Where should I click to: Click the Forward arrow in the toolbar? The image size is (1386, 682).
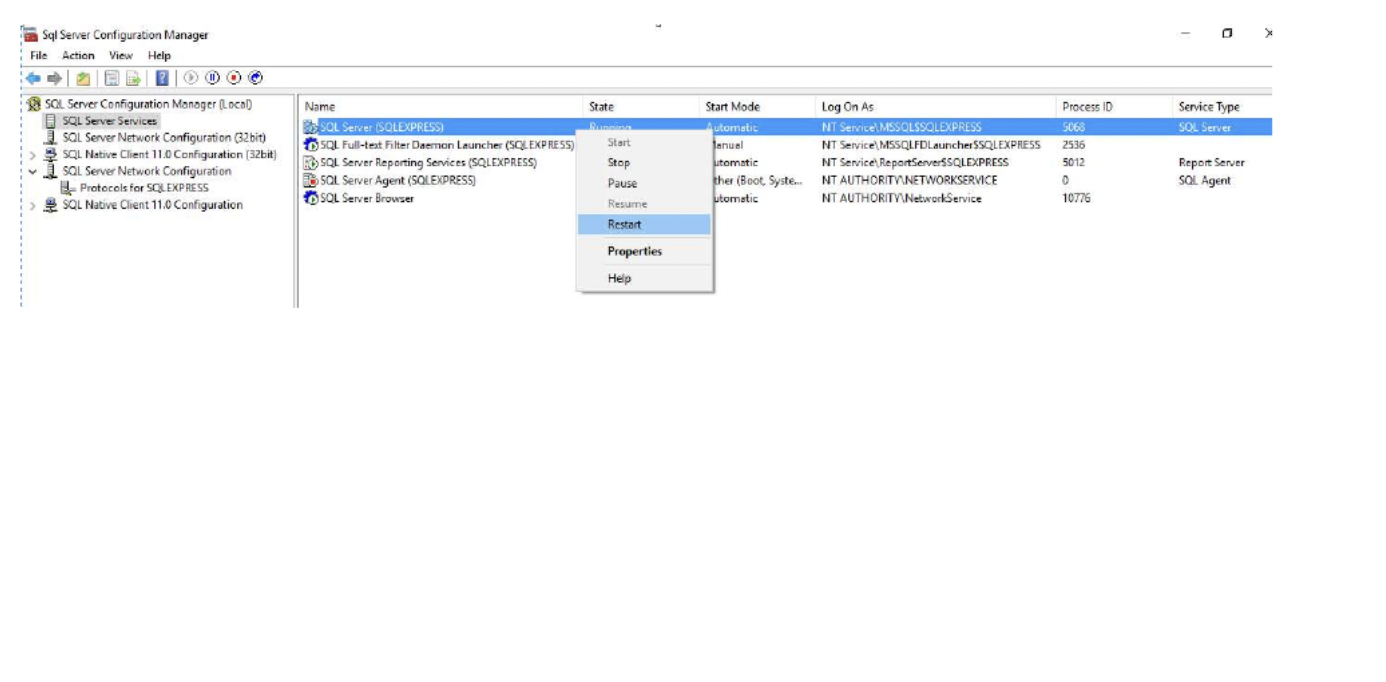[55, 78]
